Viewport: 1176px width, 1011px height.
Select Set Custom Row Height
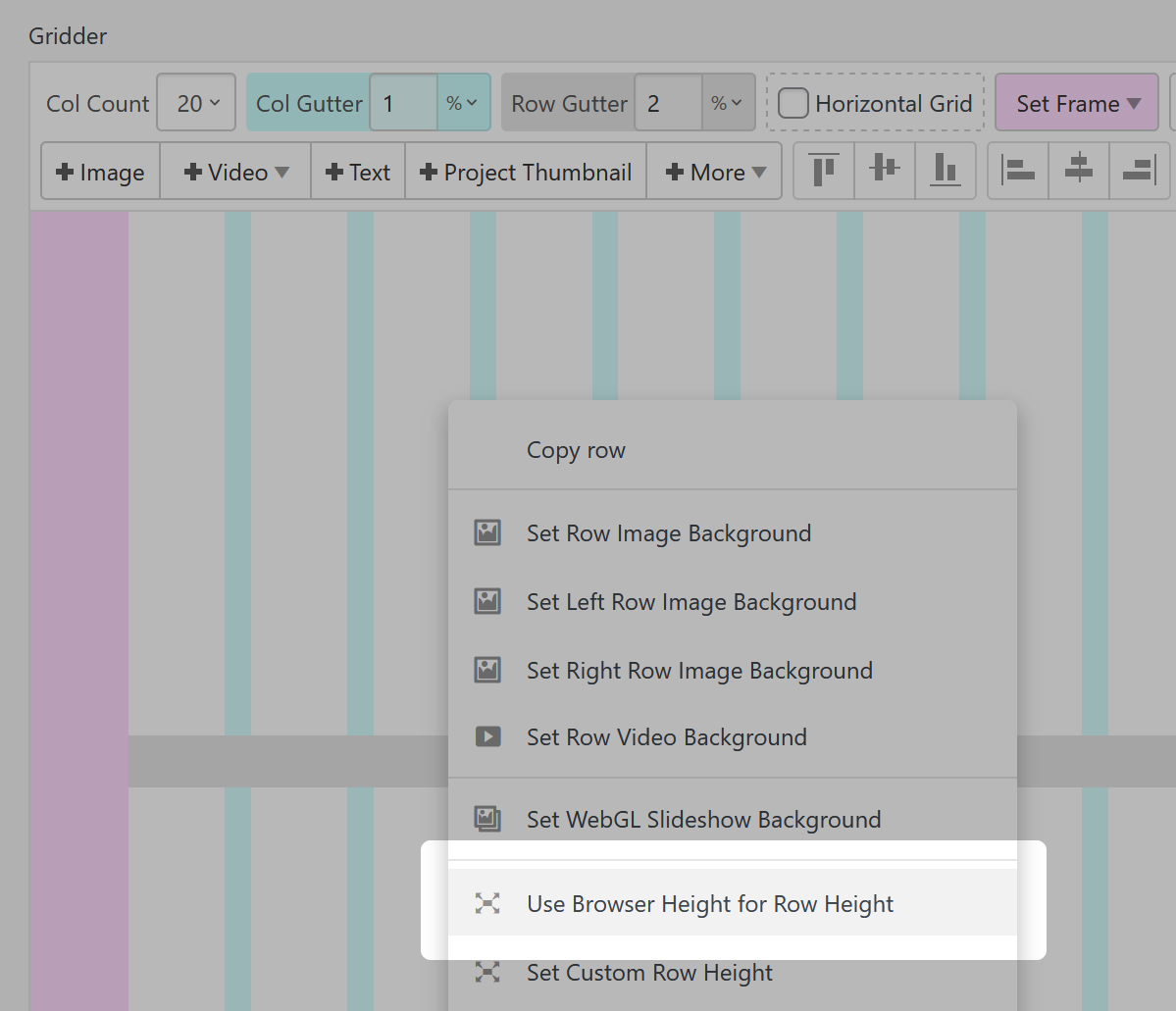pos(649,973)
